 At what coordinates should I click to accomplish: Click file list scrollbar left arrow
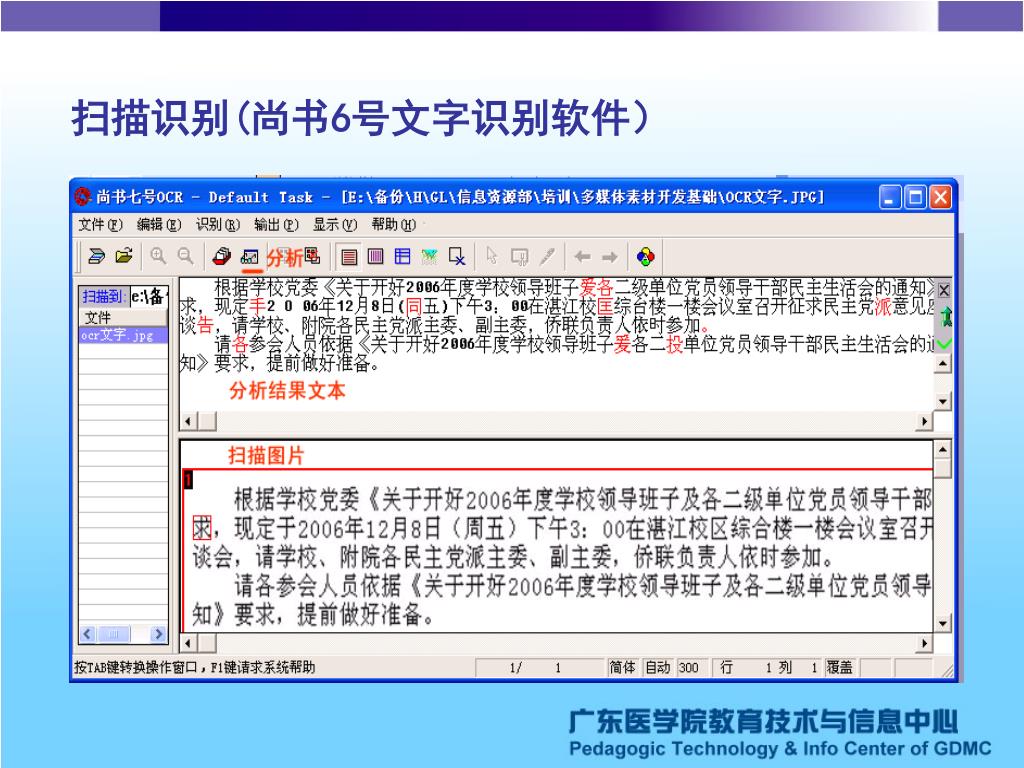(x=88, y=633)
